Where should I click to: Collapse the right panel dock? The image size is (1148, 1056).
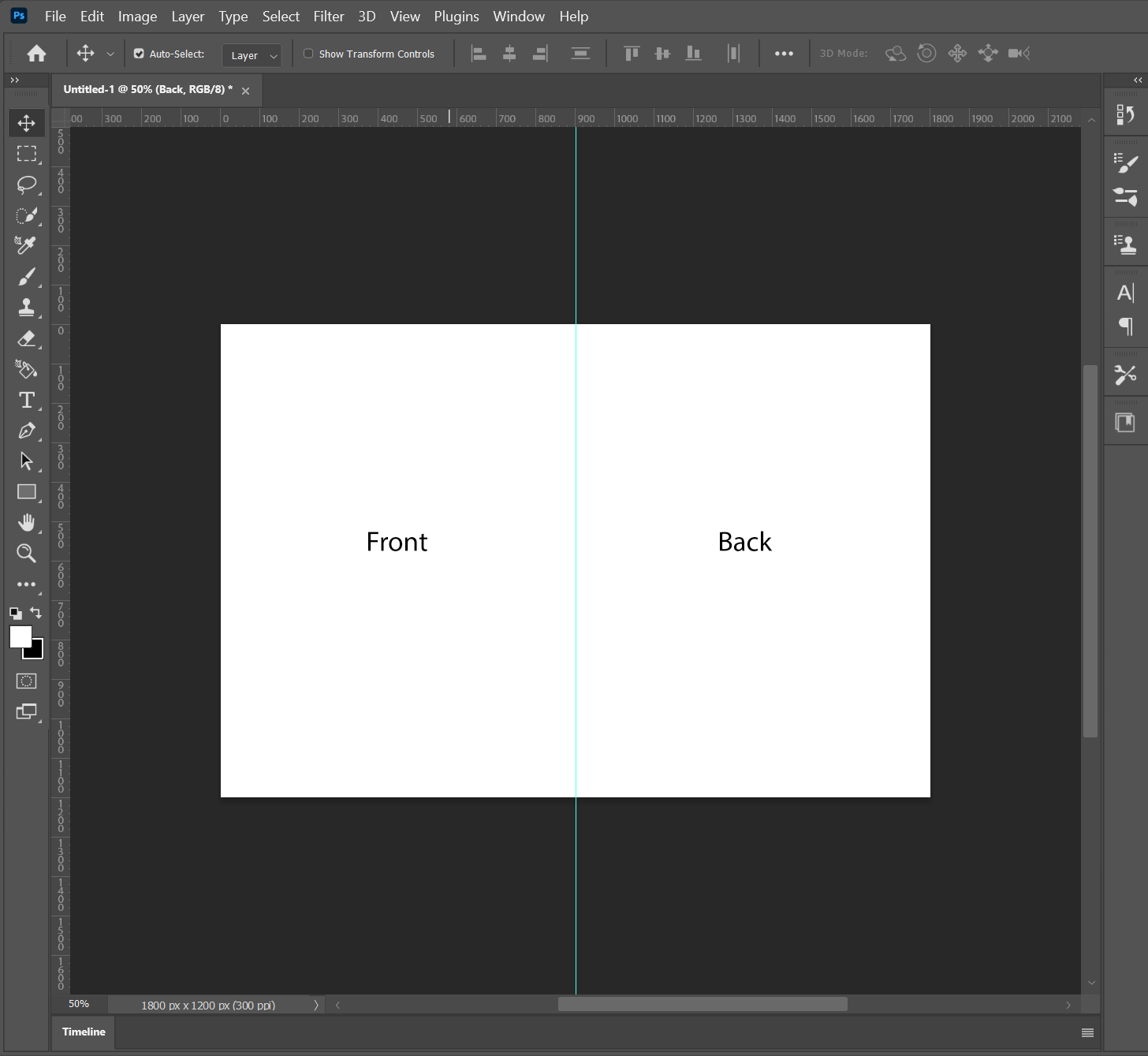click(x=1138, y=80)
